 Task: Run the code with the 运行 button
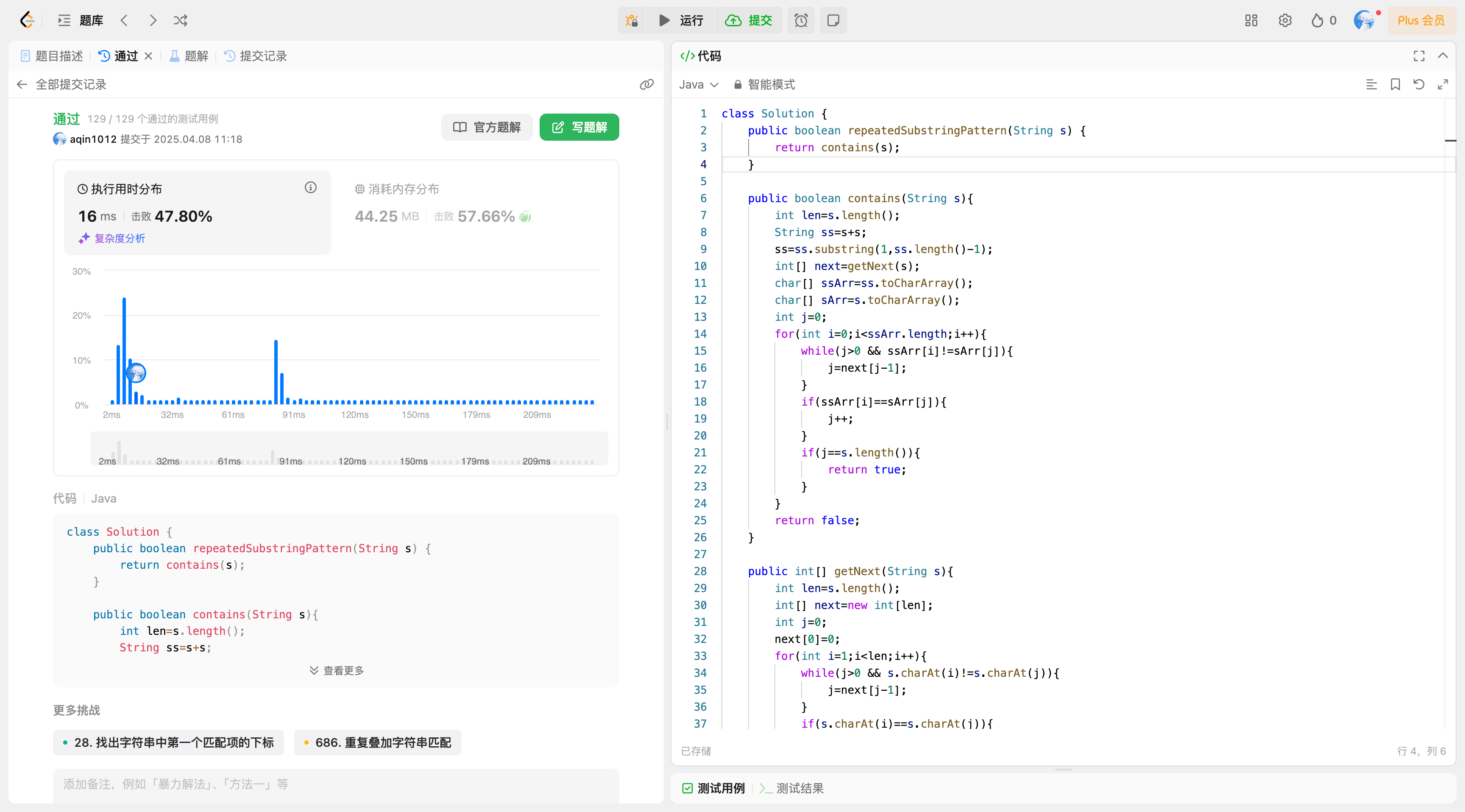pyautogui.click(x=680, y=20)
